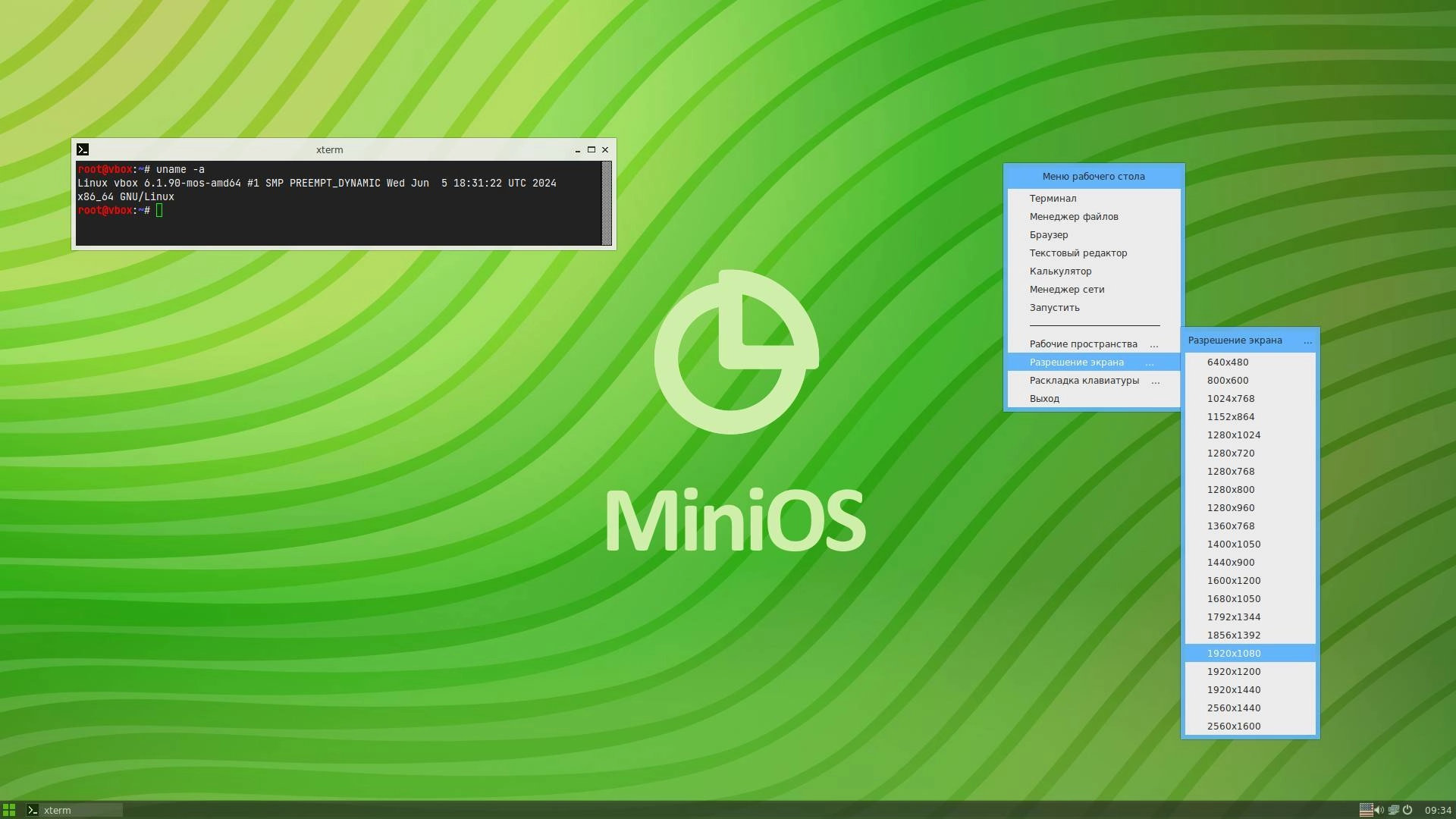Viewport: 1456px width, 819px height.
Task: Select the 640x480 resolution
Action: (1250, 362)
